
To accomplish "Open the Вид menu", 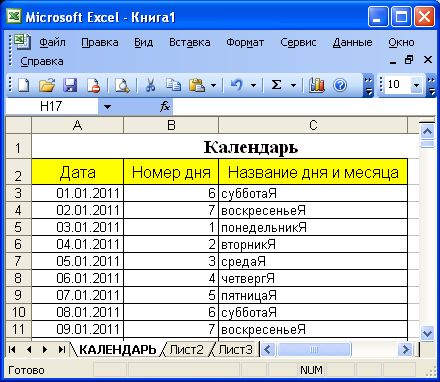I will coord(143,42).
